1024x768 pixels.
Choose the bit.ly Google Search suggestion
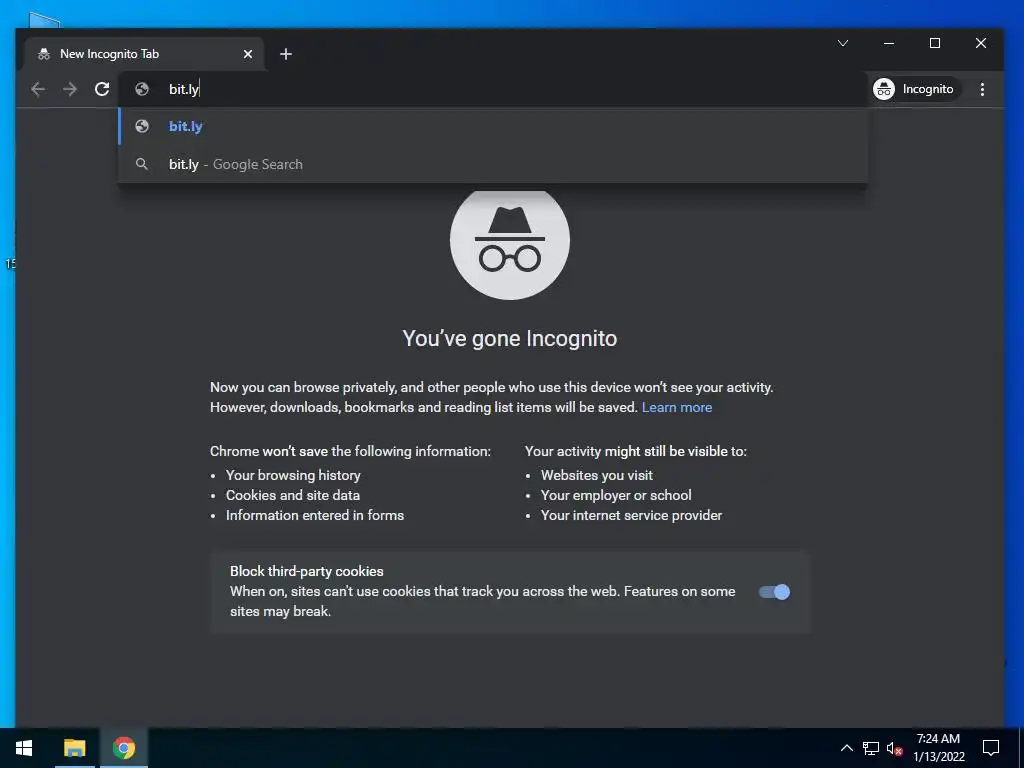point(493,164)
